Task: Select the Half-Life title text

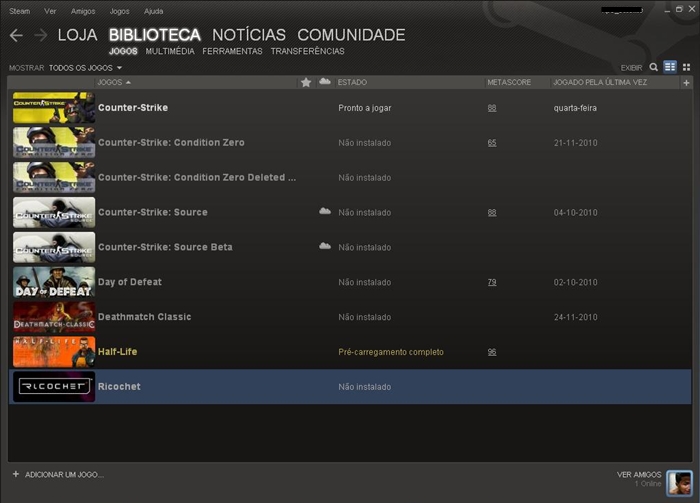Action: pyautogui.click(x=117, y=351)
